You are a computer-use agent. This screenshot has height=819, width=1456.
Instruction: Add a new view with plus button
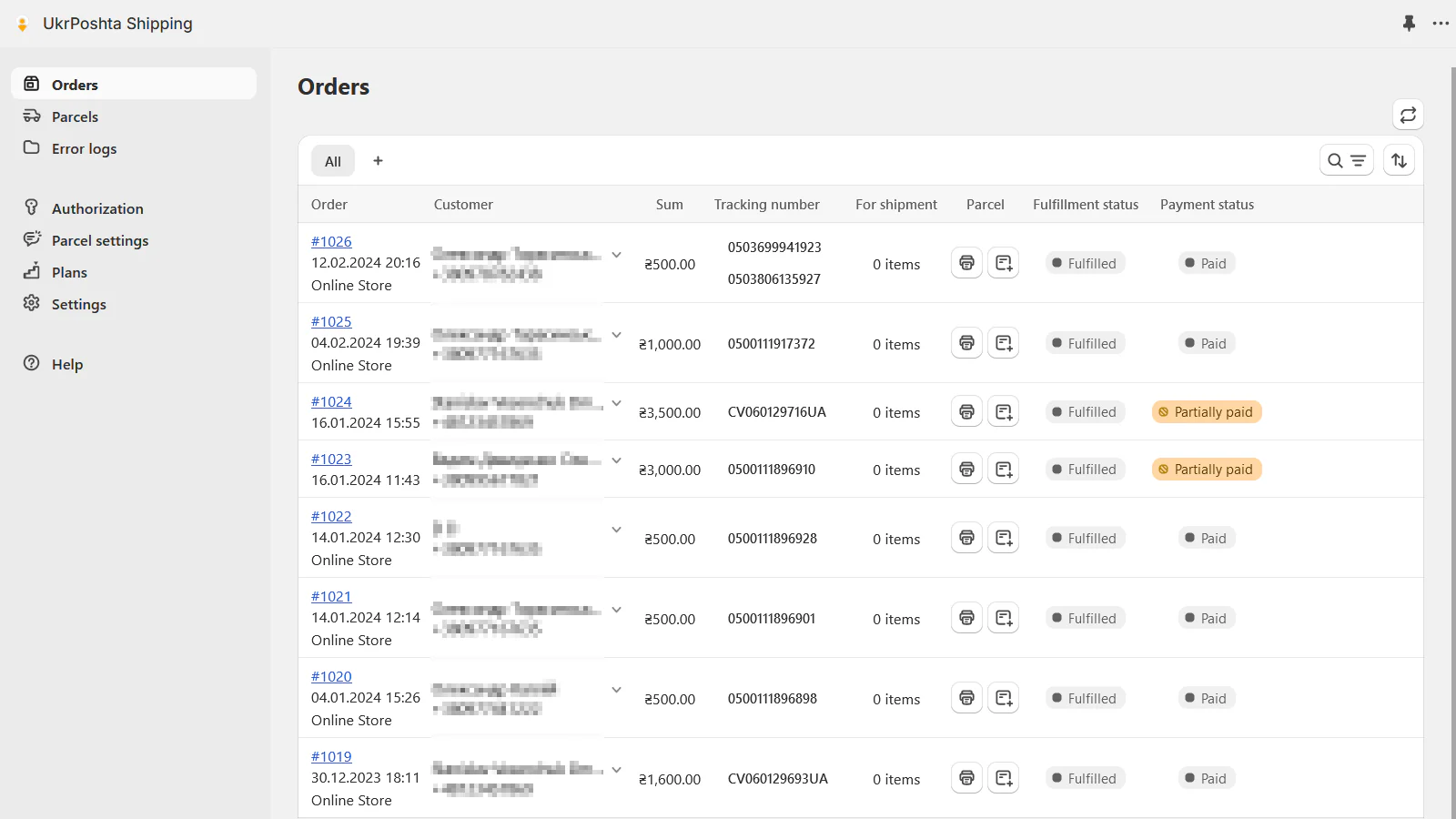pos(378,161)
